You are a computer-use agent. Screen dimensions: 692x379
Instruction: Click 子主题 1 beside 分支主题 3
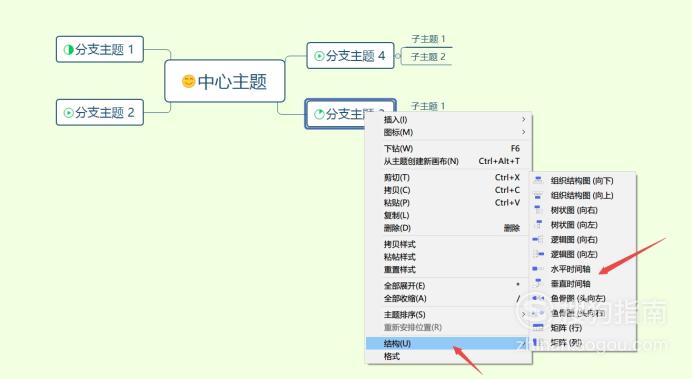coord(428,106)
